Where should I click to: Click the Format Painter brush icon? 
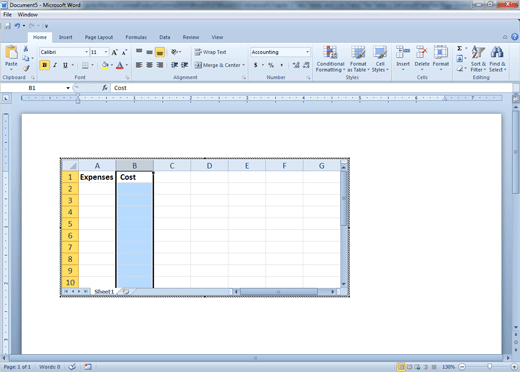pyautogui.click(x=26, y=68)
